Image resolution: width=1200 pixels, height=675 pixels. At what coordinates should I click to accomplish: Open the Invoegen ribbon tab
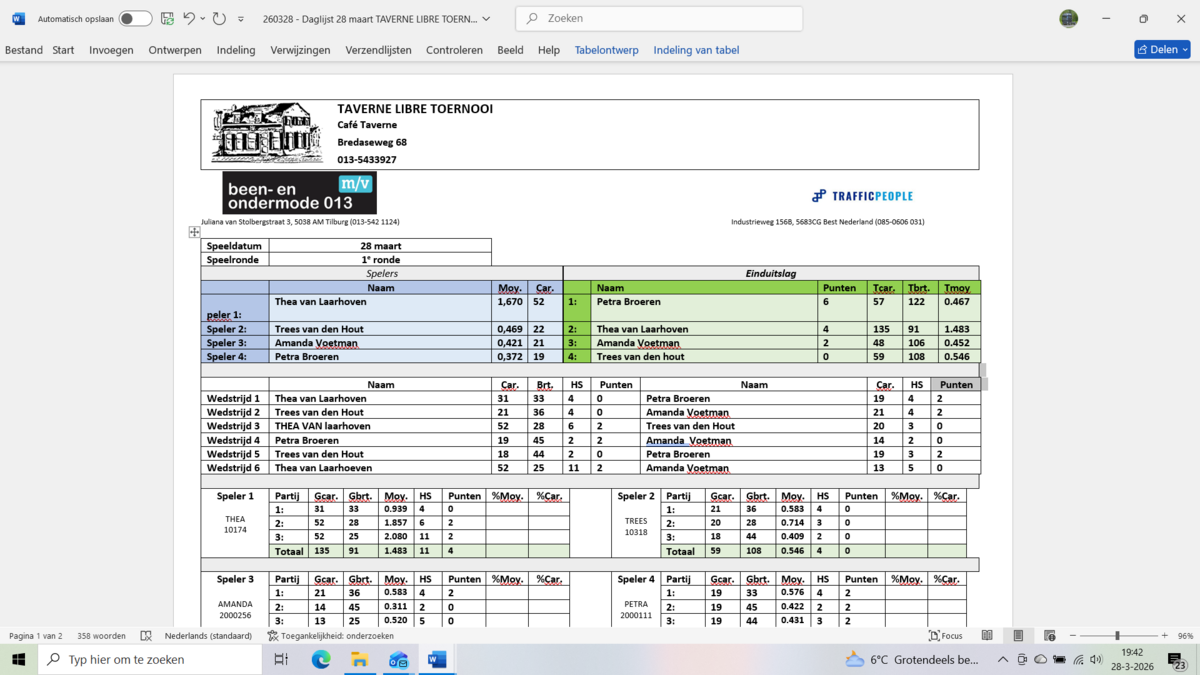111,50
